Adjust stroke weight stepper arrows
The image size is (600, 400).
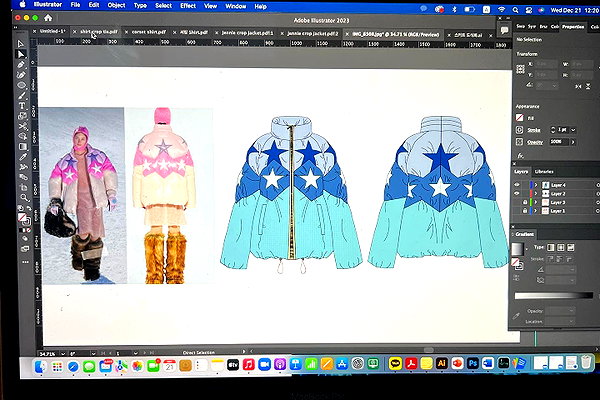(x=553, y=130)
